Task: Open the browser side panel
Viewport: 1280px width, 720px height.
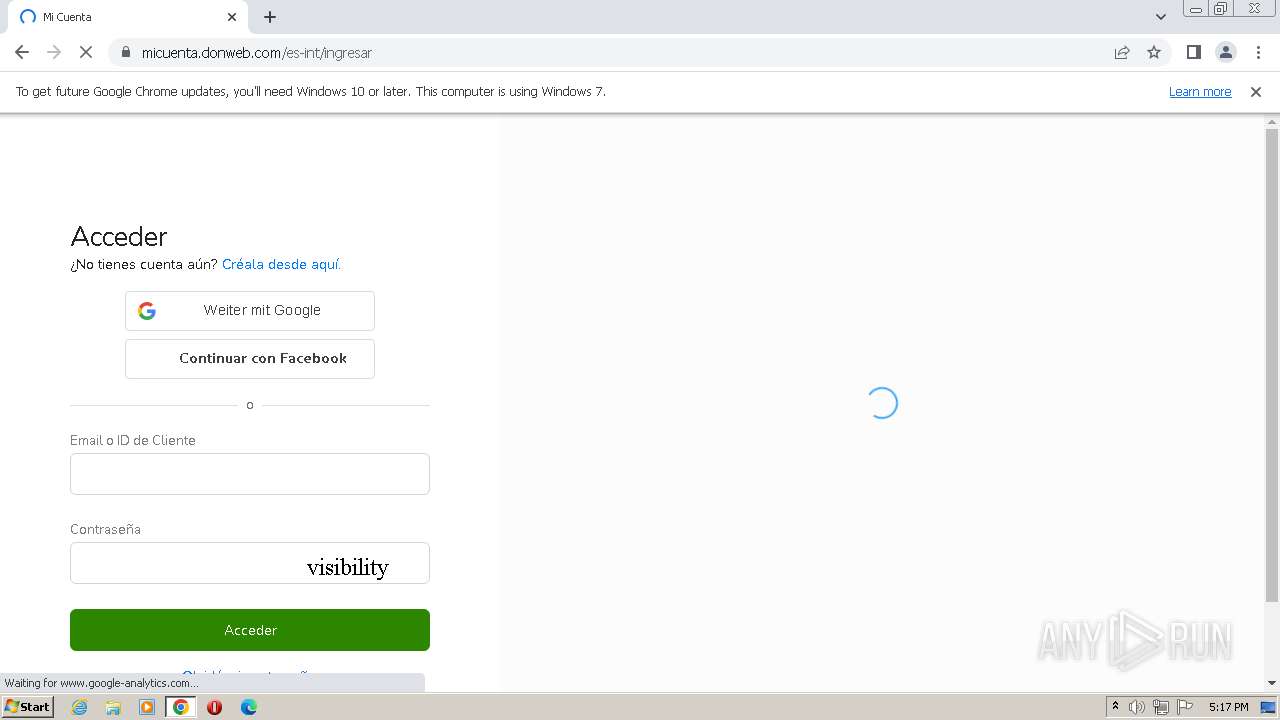Action: tap(1193, 52)
